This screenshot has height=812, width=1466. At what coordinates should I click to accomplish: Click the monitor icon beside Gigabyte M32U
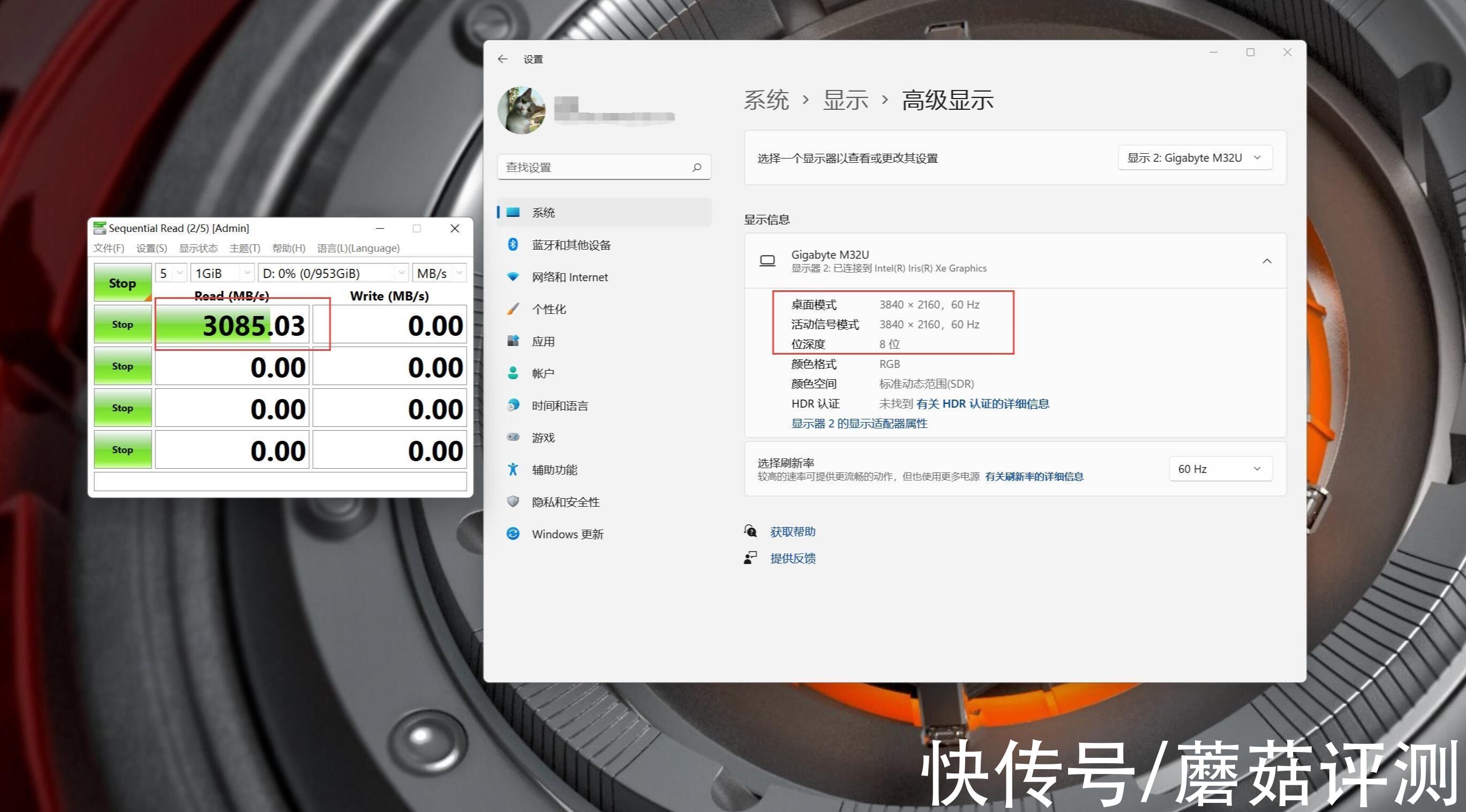(x=767, y=261)
